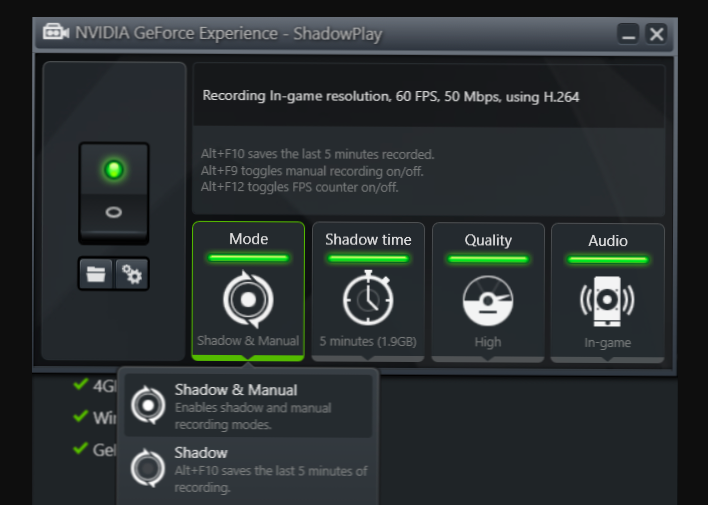Click the Quality green indicator bar
Screen dimensions: 708x505
tap(488, 259)
